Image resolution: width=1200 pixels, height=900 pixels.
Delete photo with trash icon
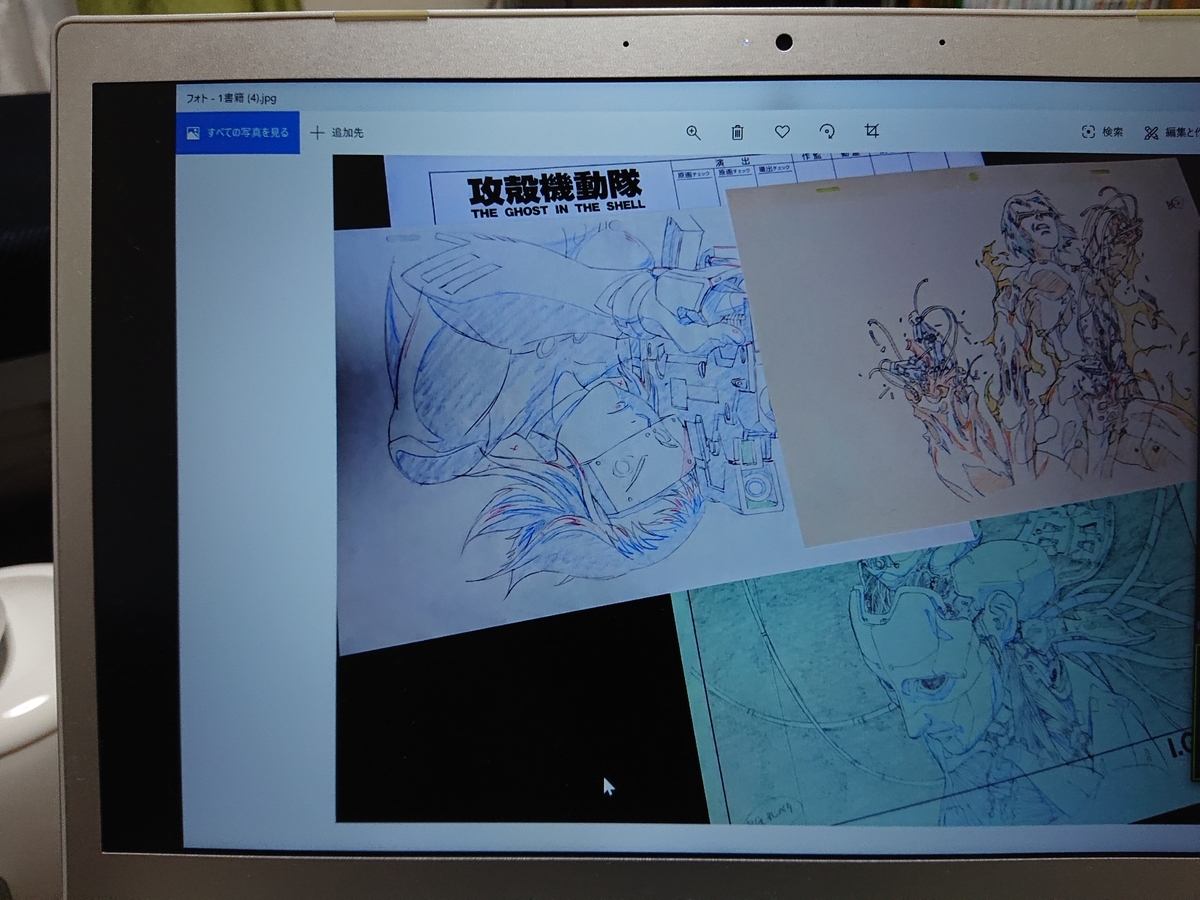click(x=737, y=132)
